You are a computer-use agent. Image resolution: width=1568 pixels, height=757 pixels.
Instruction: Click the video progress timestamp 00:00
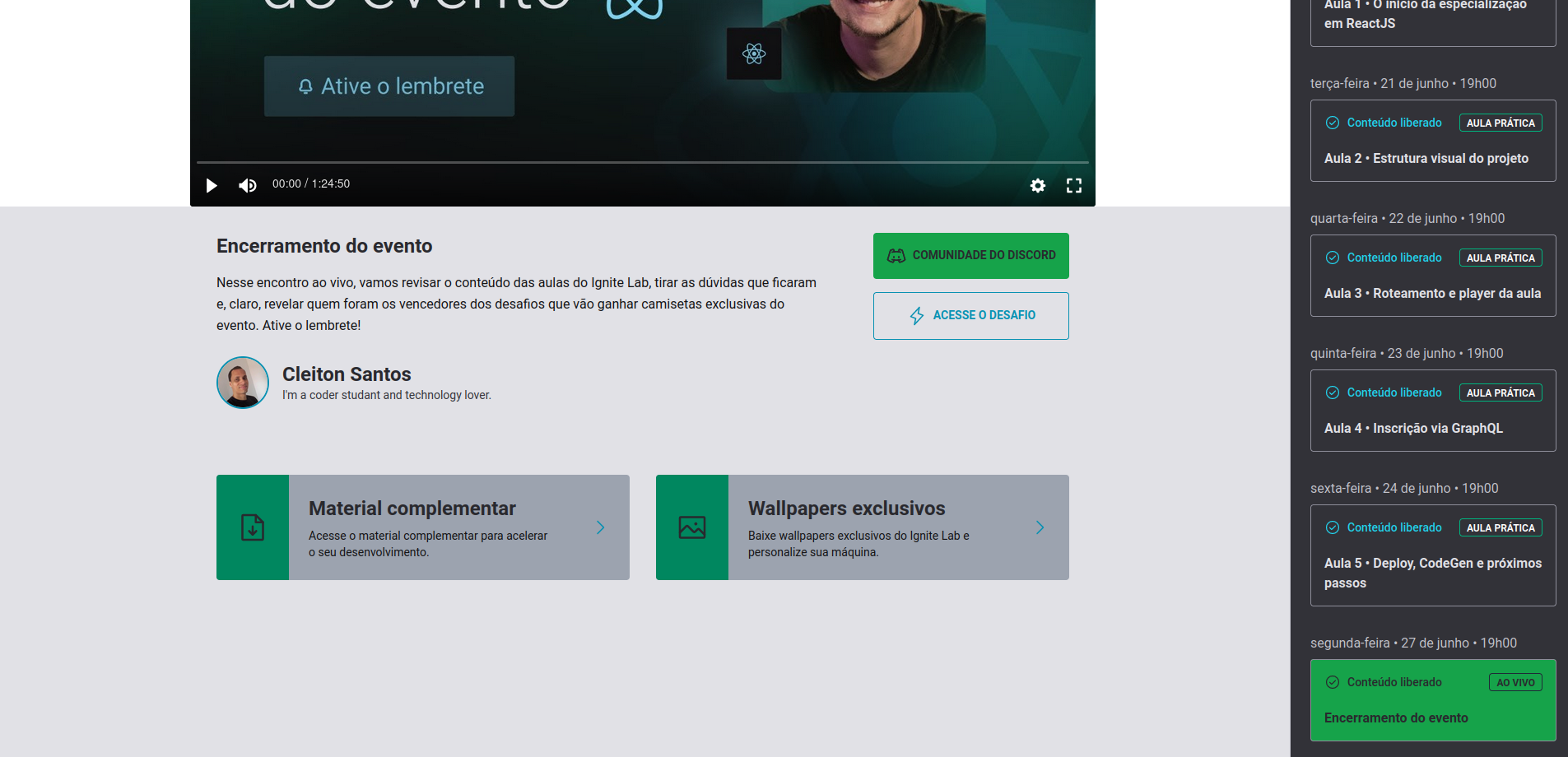(286, 184)
